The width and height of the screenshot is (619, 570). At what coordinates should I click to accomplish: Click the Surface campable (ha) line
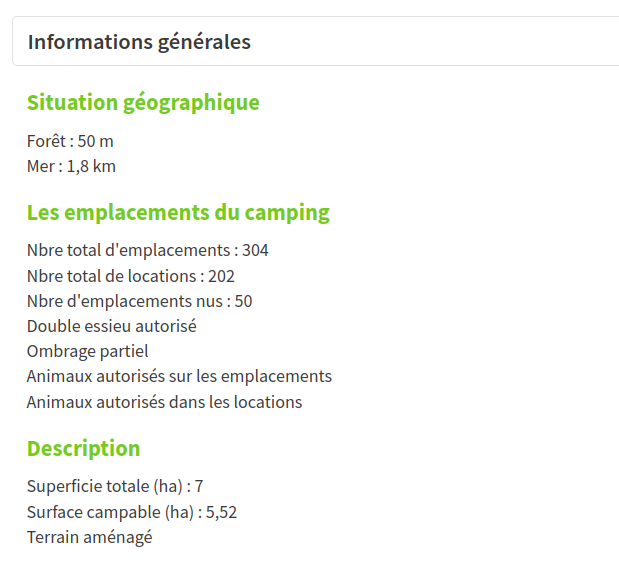coord(131,512)
